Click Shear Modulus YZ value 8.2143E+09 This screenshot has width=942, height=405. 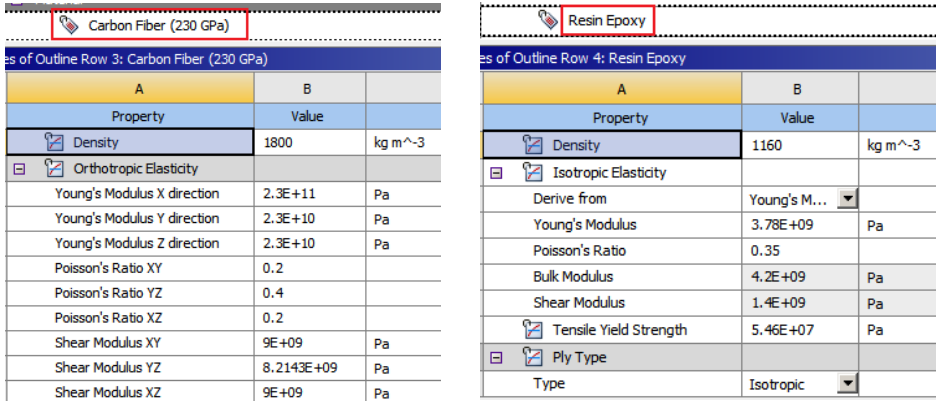310,368
